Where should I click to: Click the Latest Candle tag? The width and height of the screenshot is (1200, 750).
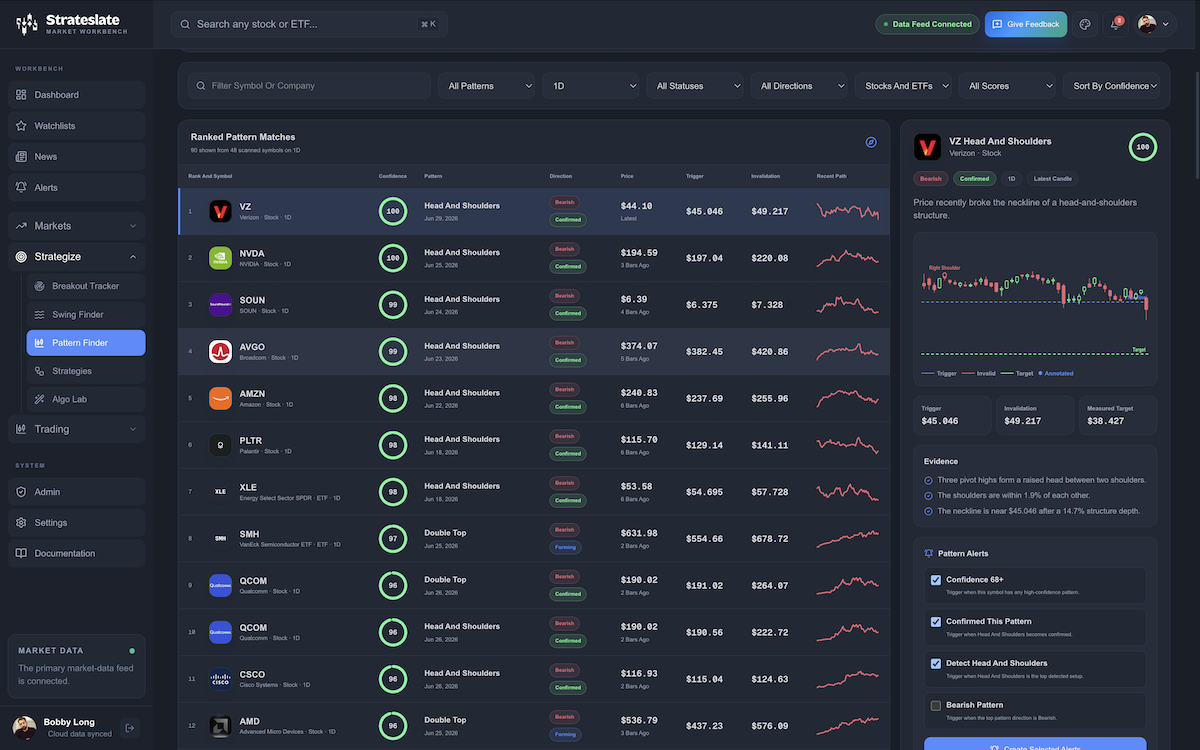pyautogui.click(x=1052, y=179)
